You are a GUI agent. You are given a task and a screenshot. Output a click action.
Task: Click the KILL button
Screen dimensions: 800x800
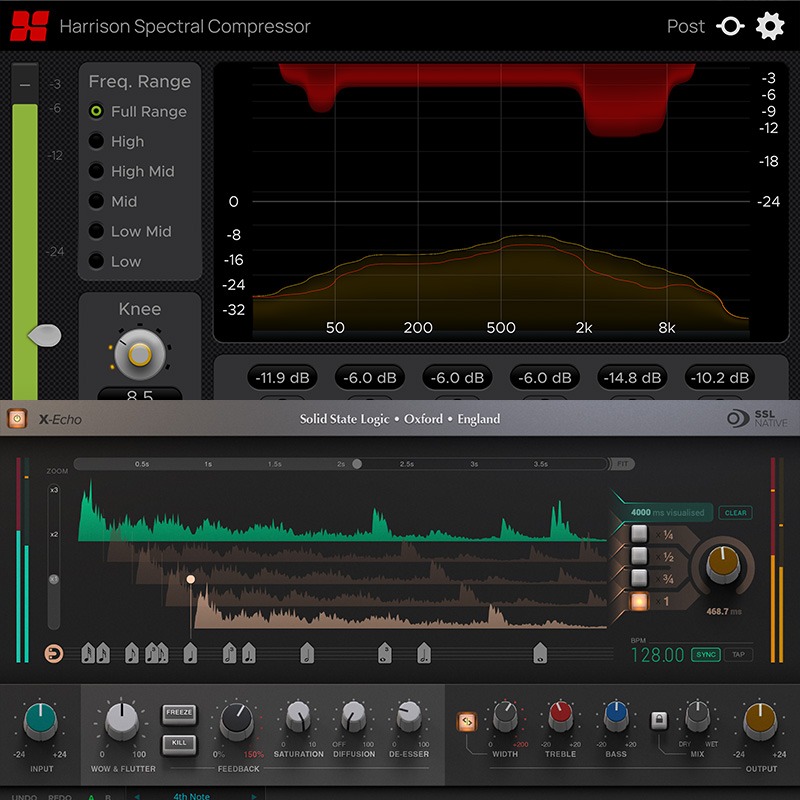(x=179, y=743)
